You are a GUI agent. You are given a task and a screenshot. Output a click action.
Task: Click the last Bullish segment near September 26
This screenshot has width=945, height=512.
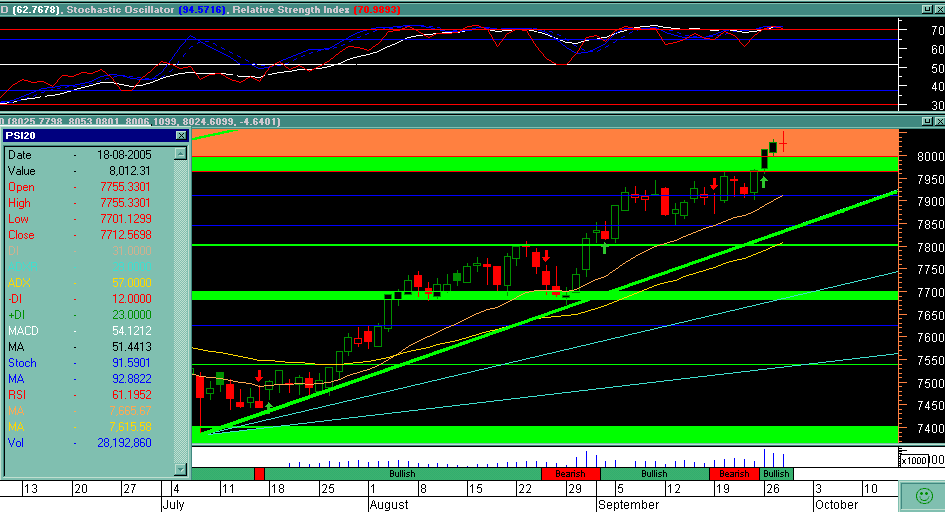tap(776, 473)
